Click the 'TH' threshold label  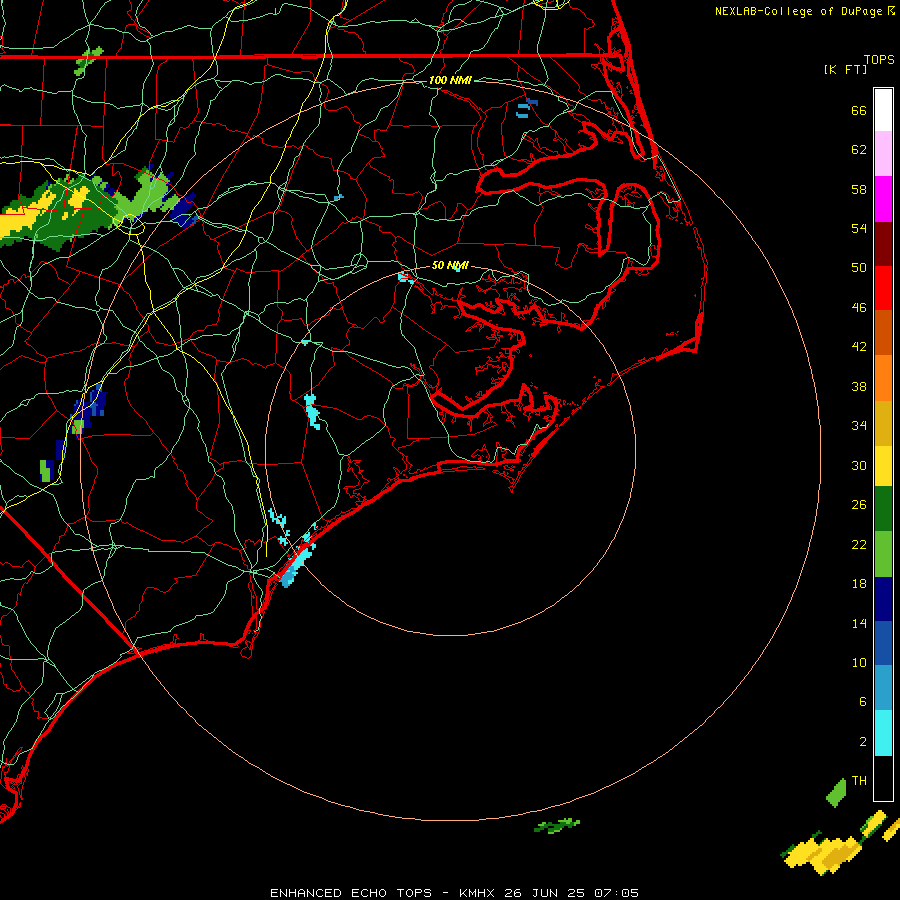(859, 781)
